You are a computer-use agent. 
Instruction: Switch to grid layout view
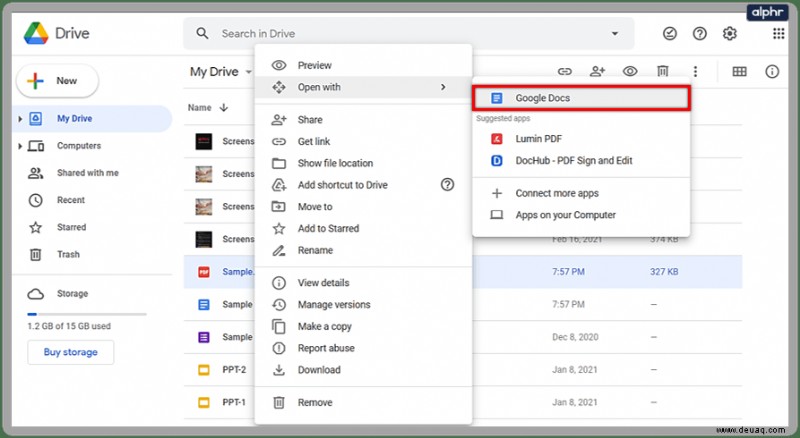[x=739, y=71]
